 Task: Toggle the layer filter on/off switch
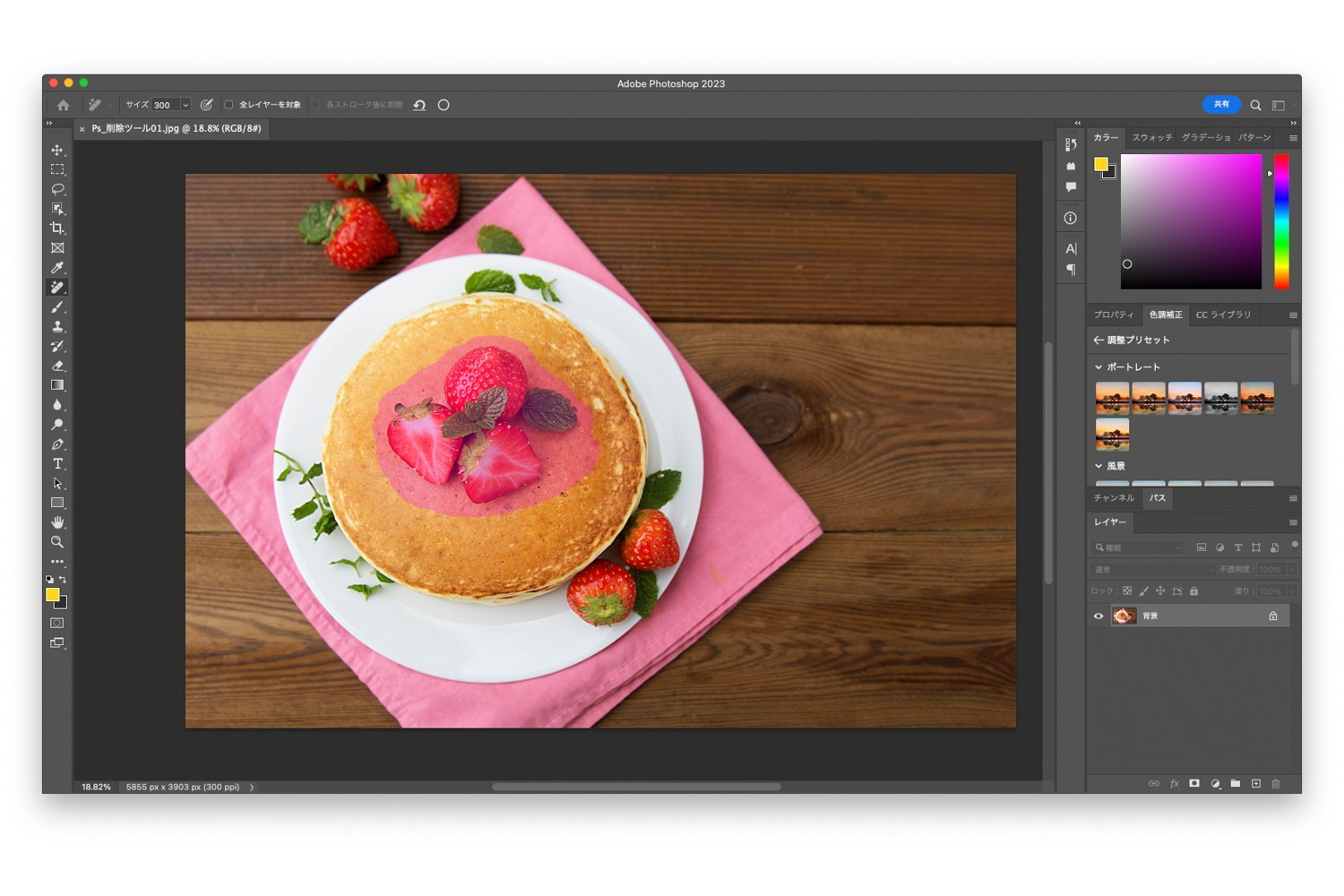point(1294,545)
